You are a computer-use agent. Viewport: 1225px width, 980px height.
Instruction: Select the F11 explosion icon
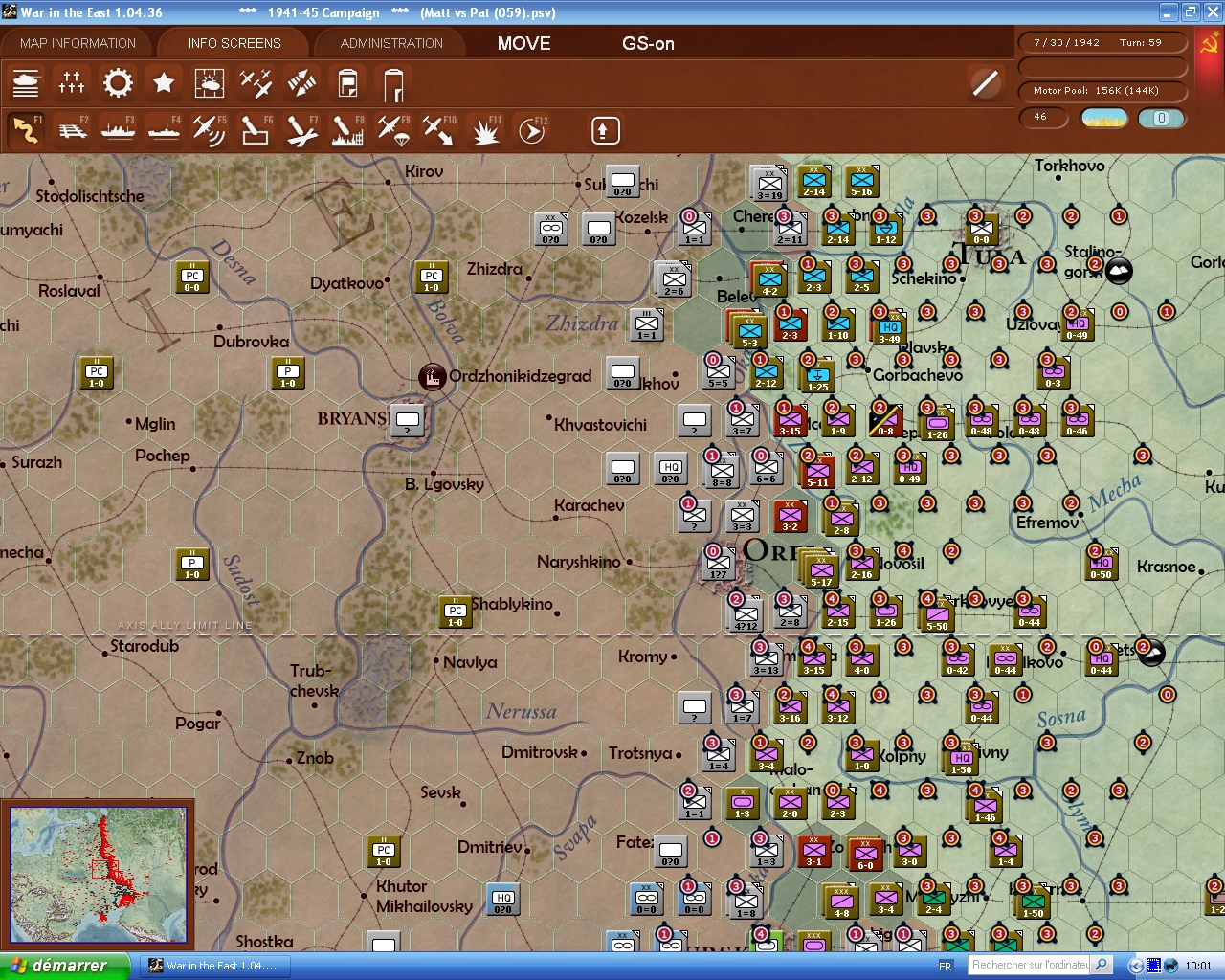coord(485,130)
